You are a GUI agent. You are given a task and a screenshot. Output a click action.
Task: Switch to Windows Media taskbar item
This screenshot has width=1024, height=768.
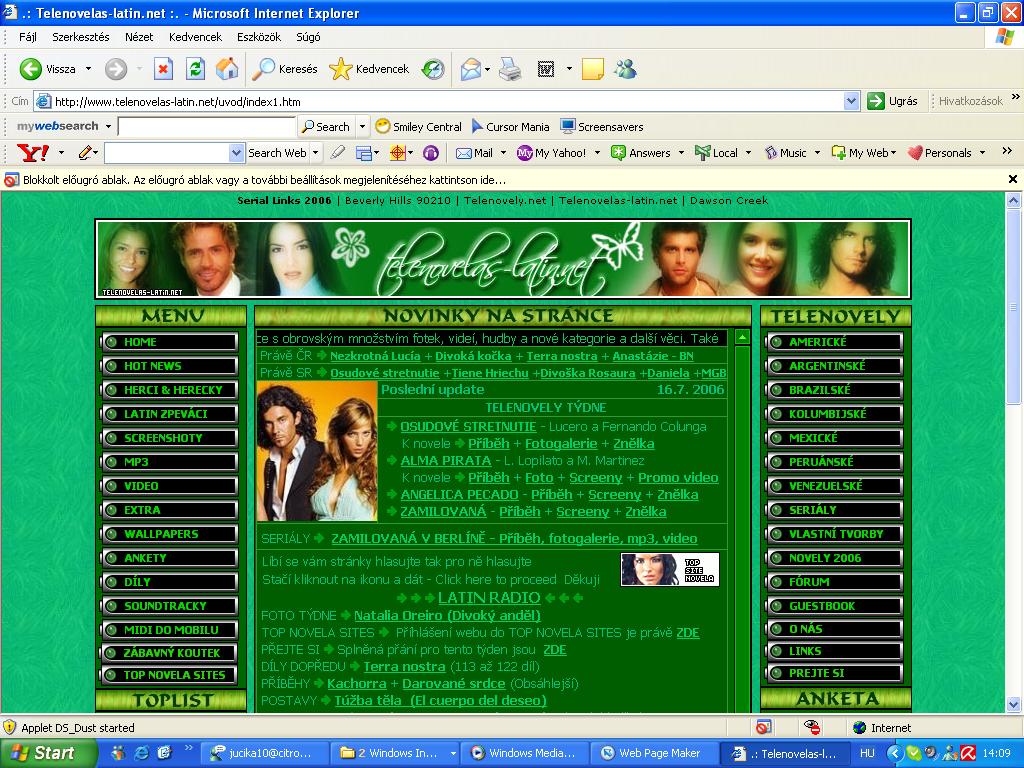[x=524, y=753]
